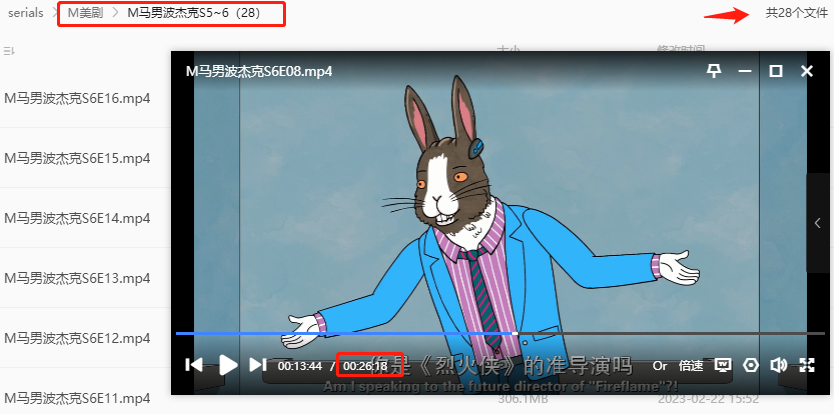Click the total duration 00:26:18
The width and height of the screenshot is (834, 414).
coord(365,366)
